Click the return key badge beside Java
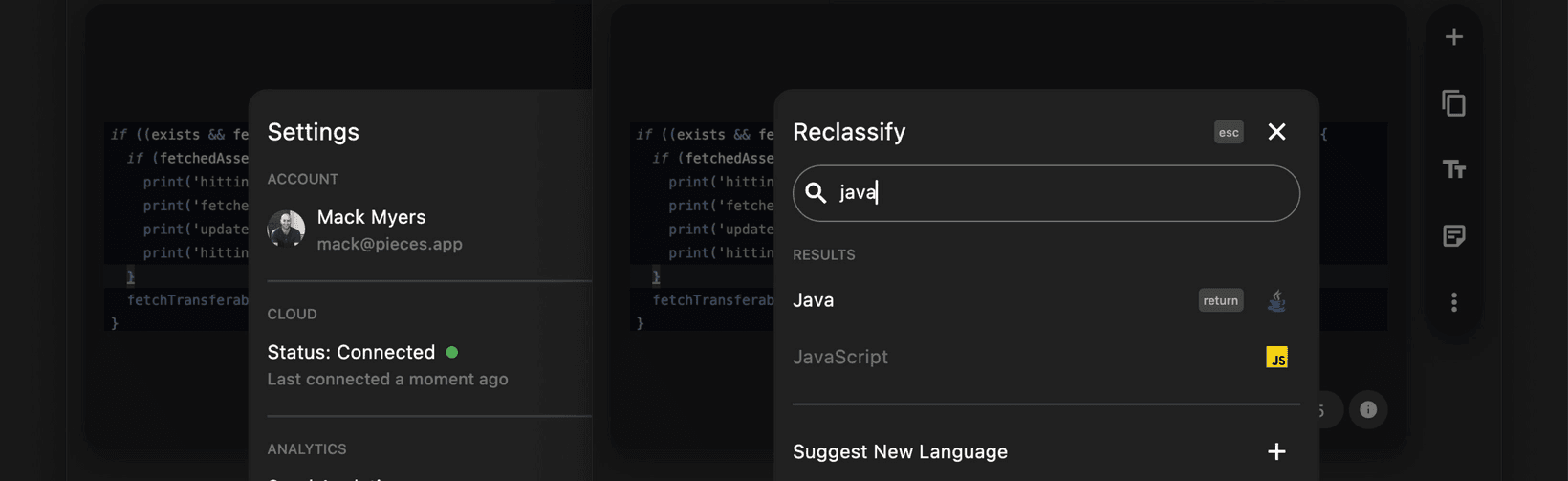Screen dimensions: 1568x481 click(x=1221, y=300)
